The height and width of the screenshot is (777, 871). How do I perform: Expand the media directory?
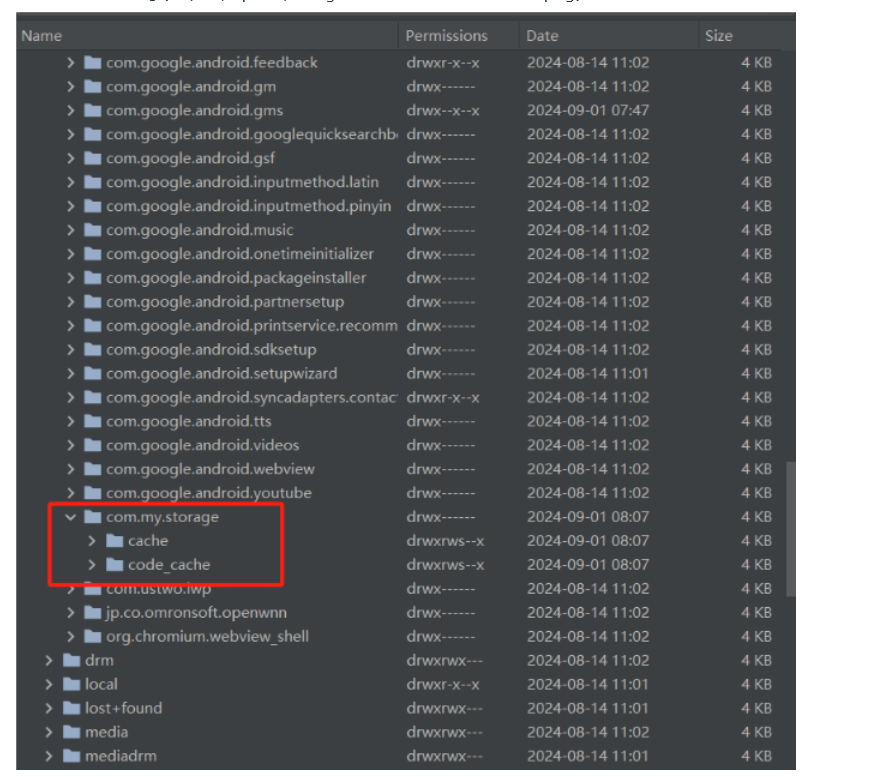click(x=49, y=732)
